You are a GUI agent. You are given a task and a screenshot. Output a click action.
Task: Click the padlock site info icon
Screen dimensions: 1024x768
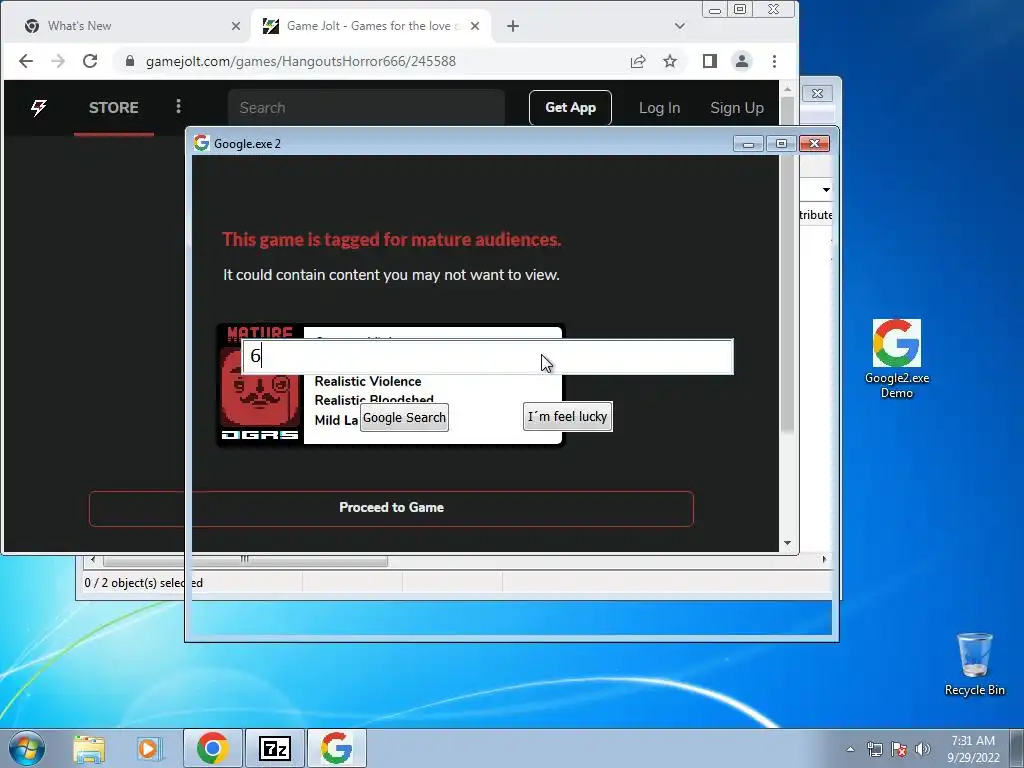point(130,61)
